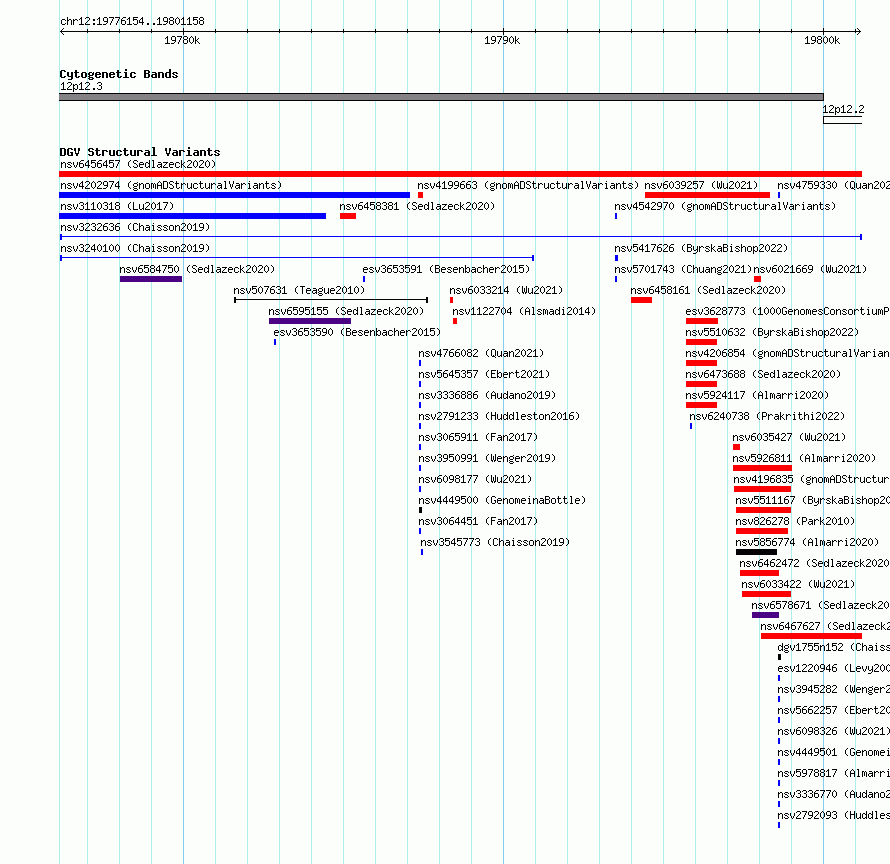Open the nsv4202974 (gnomADStructuralVariants) label

coord(171,185)
